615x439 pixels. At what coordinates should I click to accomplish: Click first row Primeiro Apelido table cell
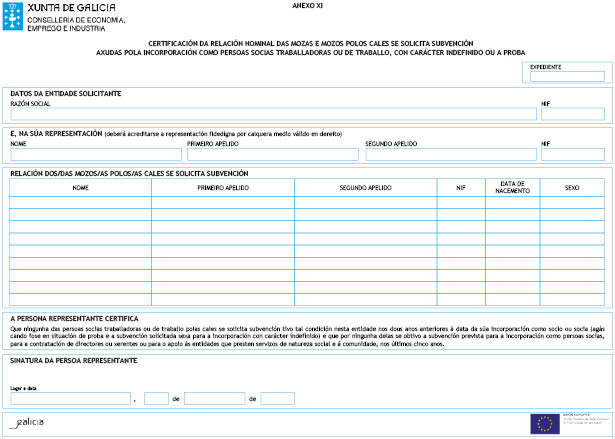[222, 202]
